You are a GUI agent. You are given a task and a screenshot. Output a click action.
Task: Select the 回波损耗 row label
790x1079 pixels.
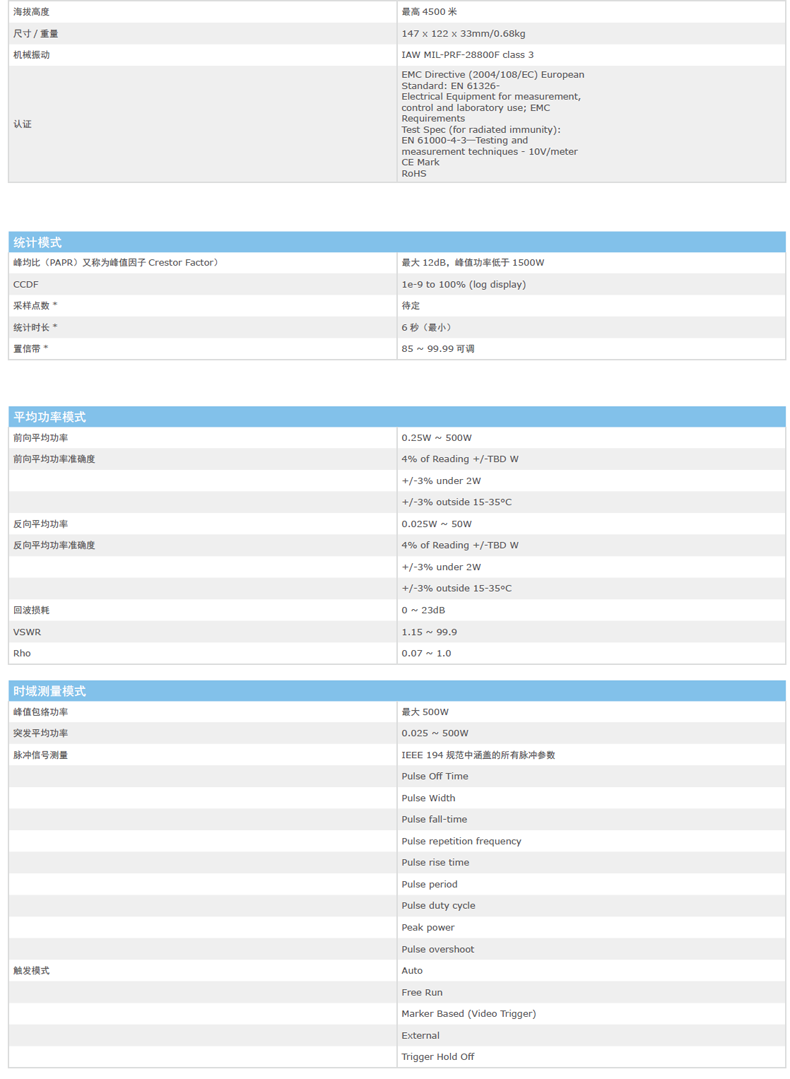click(31, 610)
